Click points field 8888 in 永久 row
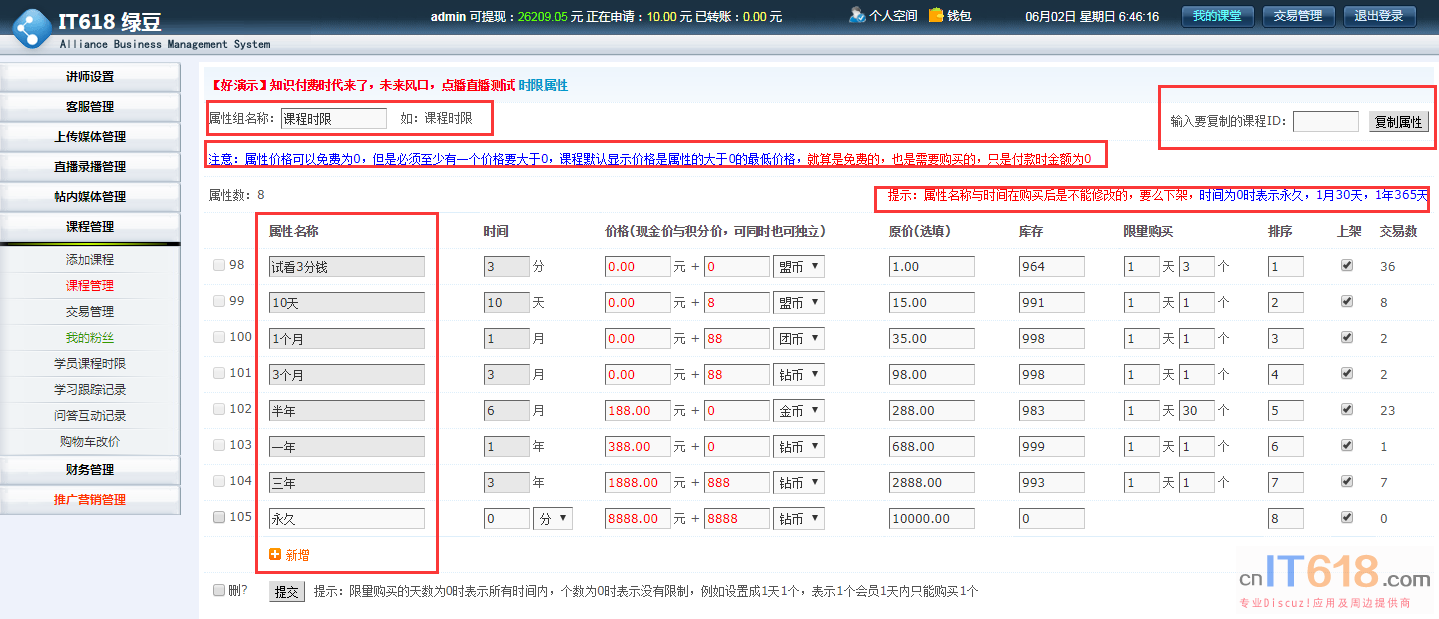 (736, 519)
